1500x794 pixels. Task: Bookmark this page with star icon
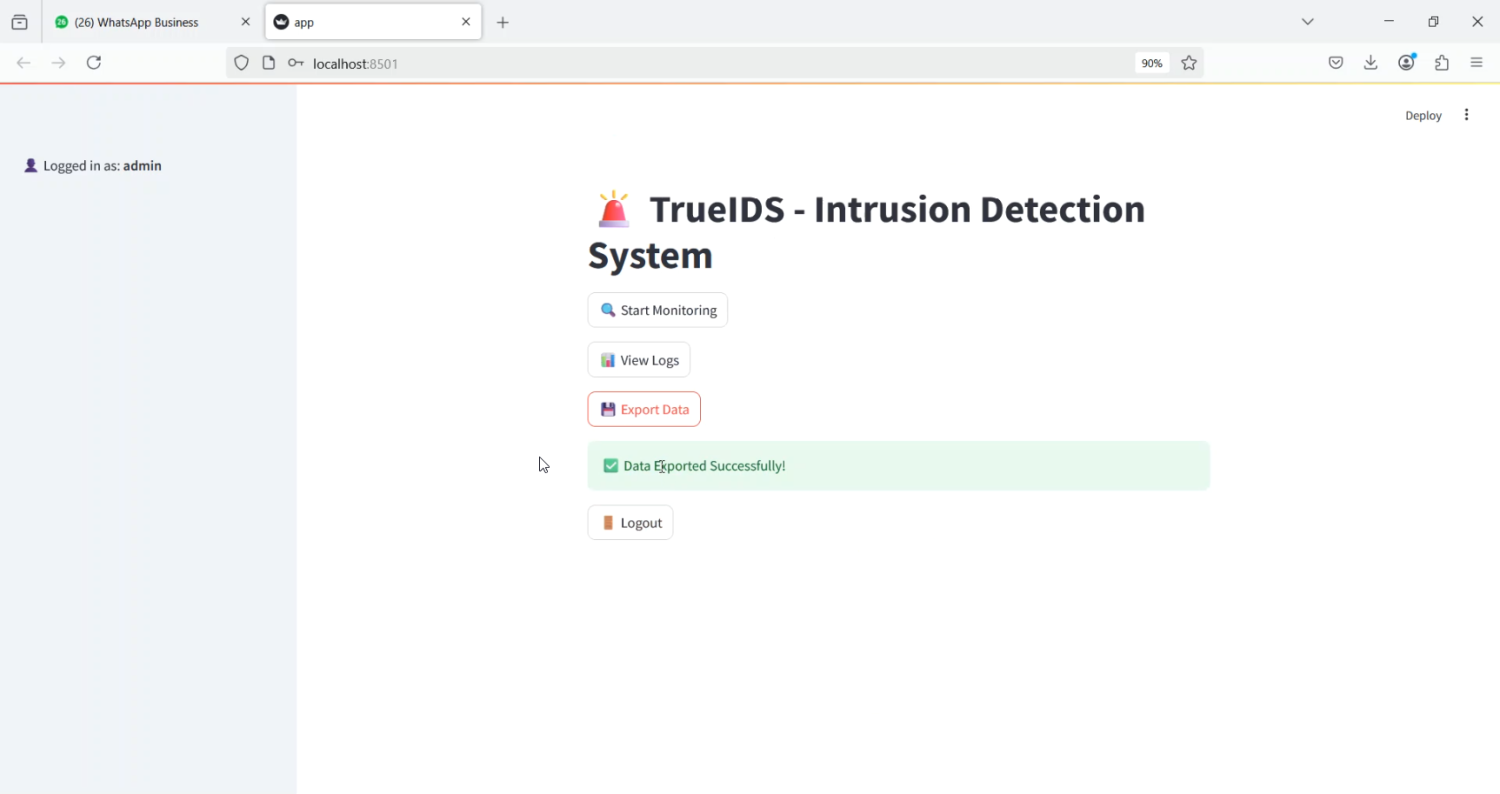[x=1189, y=63]
